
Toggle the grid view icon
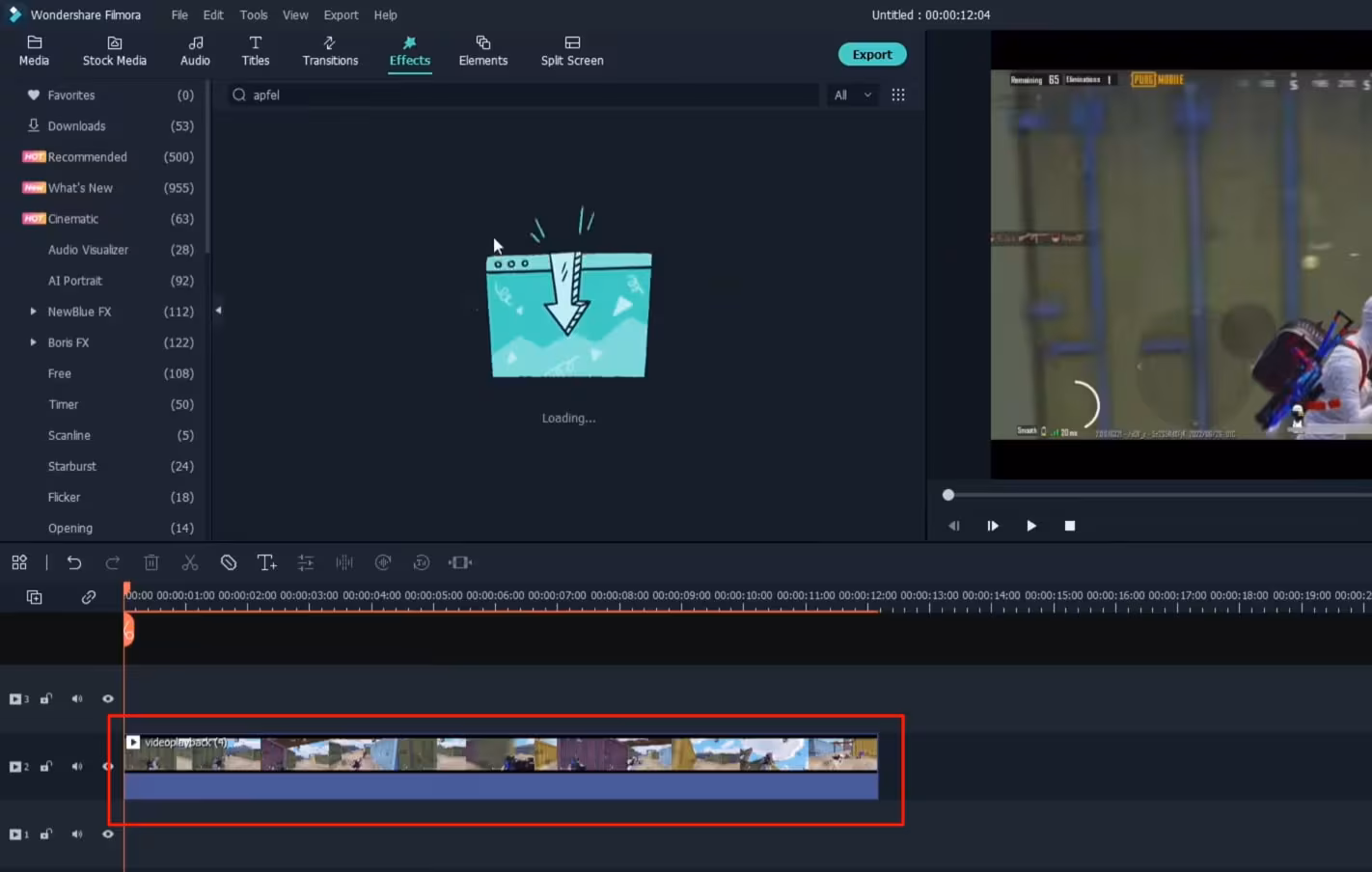click(x=898, y=95)
